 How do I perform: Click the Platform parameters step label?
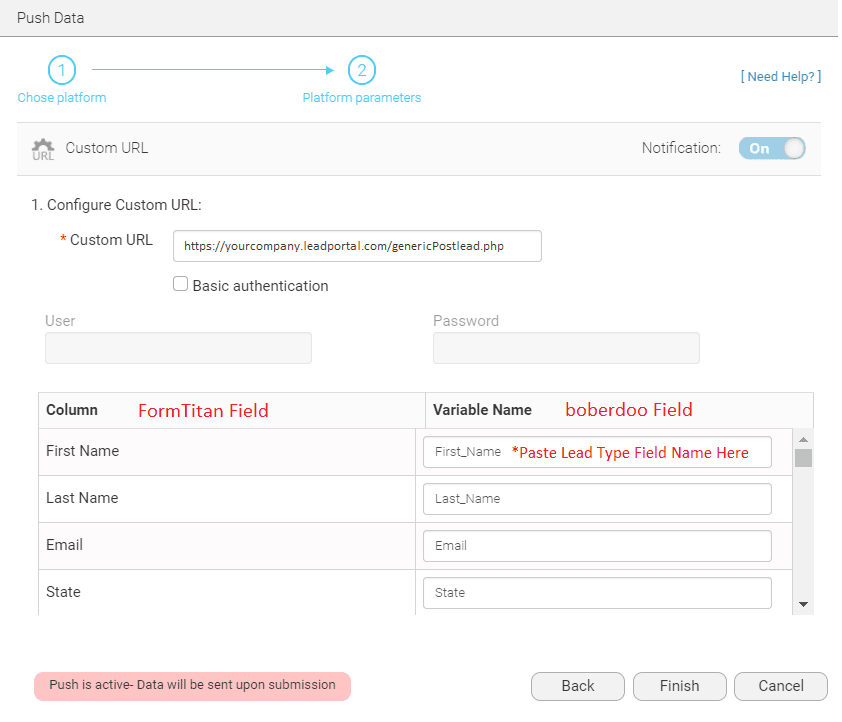362,98
